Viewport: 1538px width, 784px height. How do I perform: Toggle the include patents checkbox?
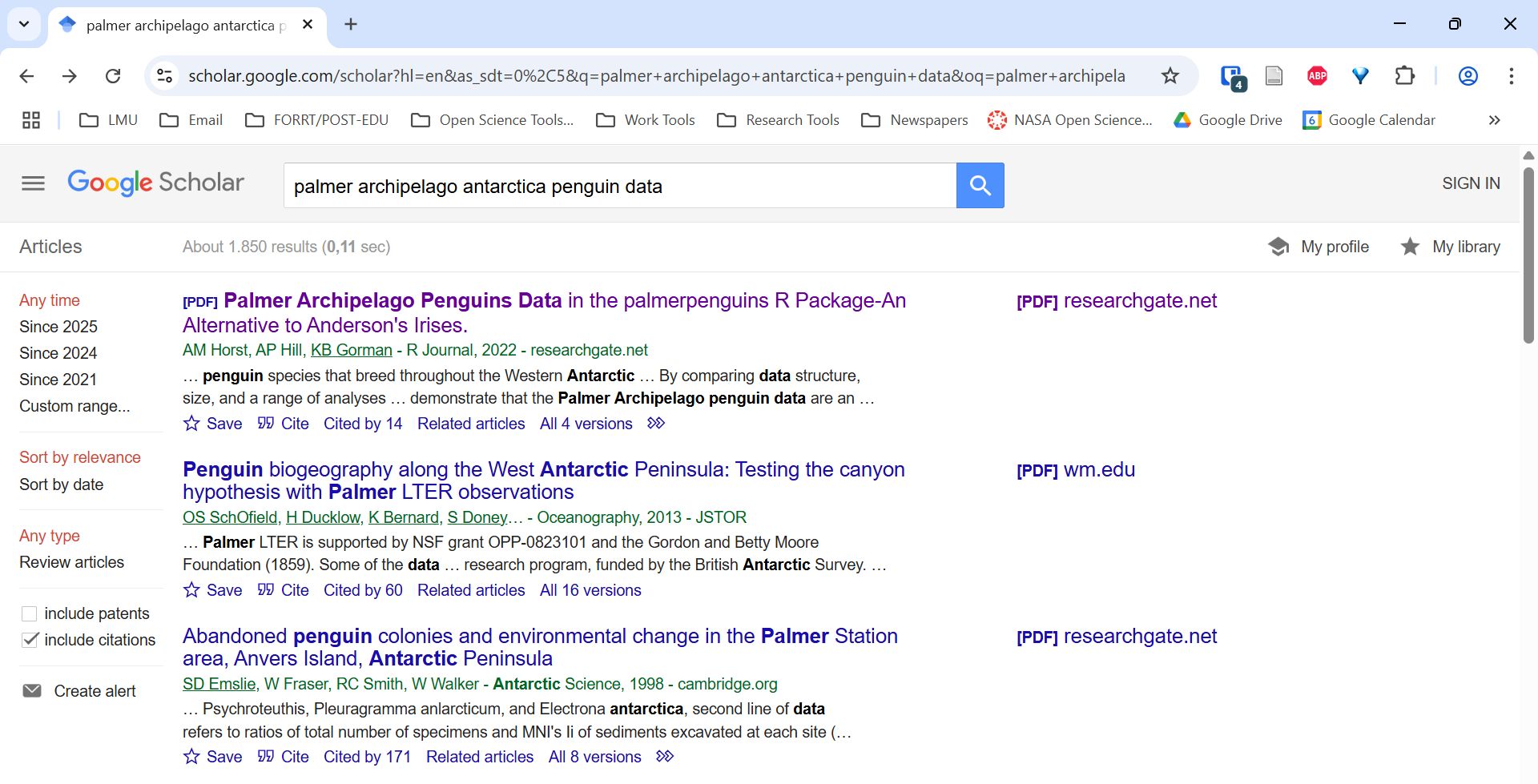click(x=30, y=613)
